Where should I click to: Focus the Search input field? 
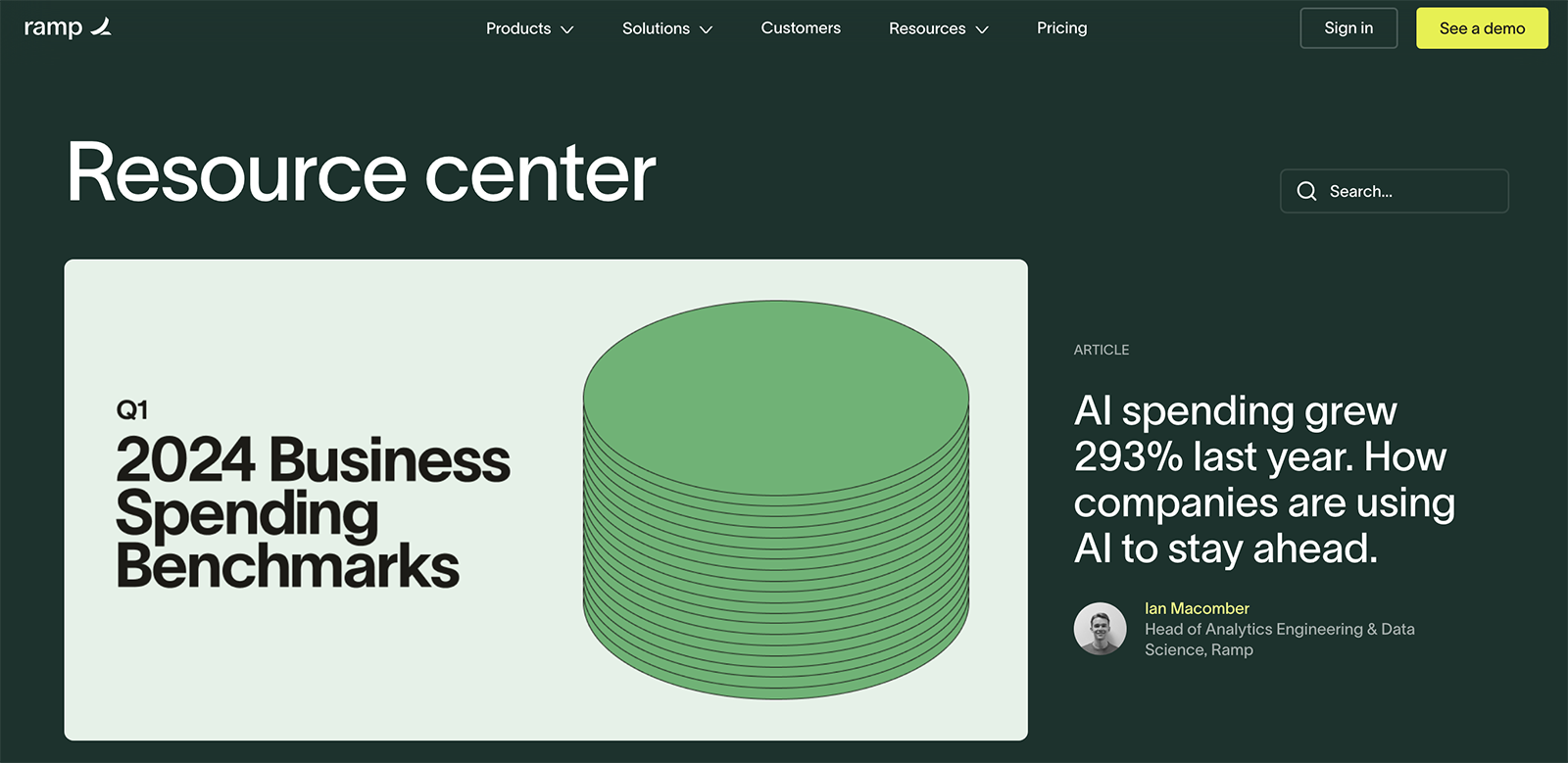1395,191
